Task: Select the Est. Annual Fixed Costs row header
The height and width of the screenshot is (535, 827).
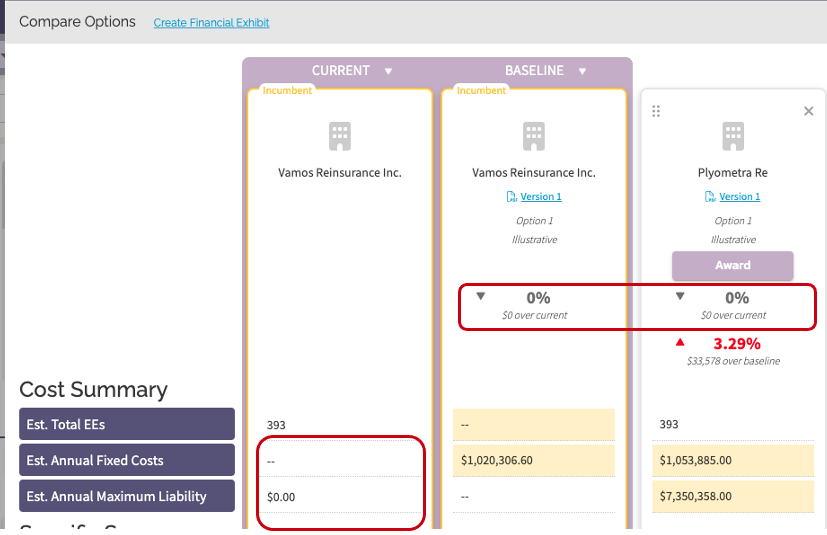Action: (127, 460)
